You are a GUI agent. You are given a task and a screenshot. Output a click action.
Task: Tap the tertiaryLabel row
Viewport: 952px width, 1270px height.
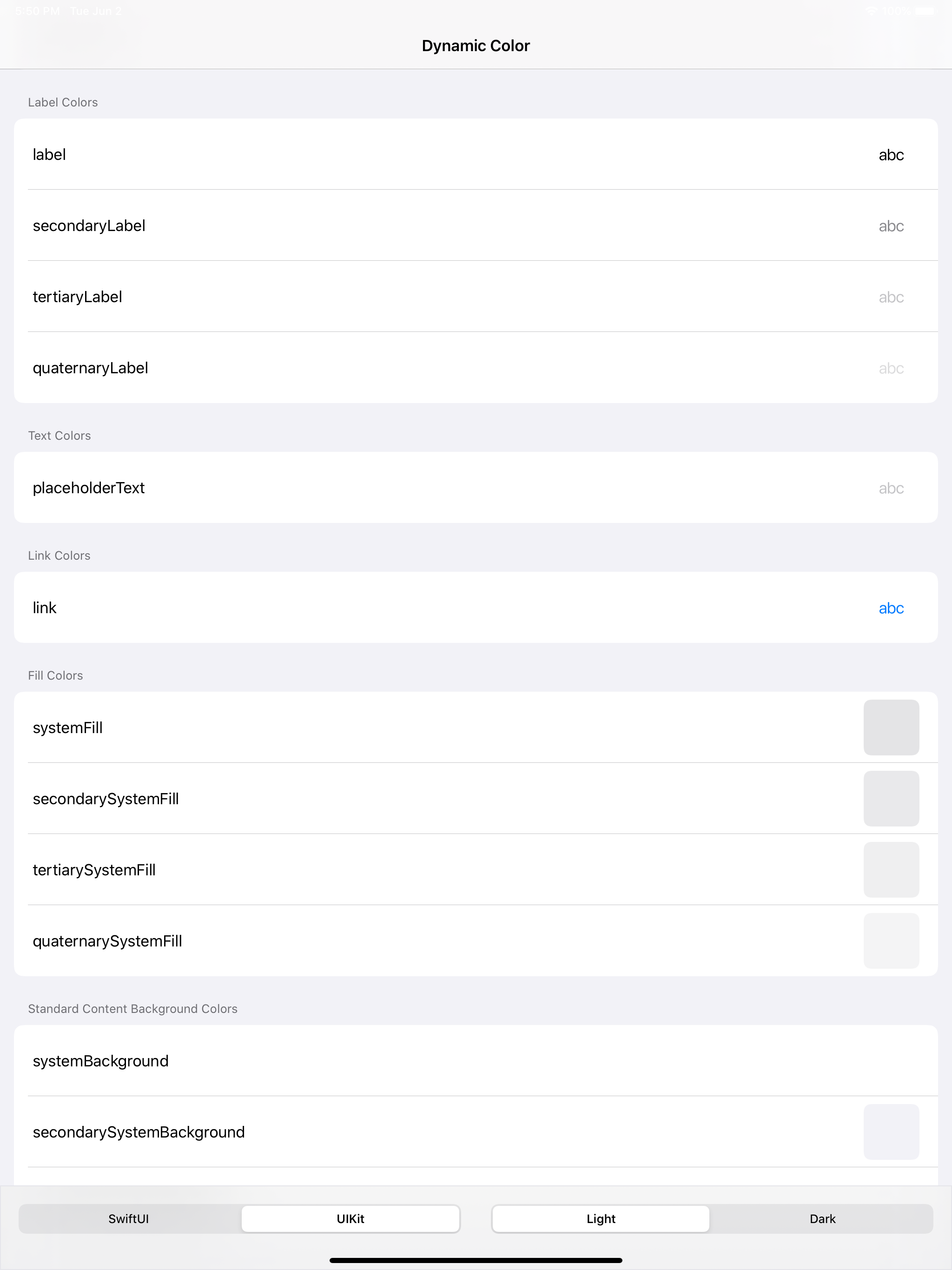pos(476,296)
